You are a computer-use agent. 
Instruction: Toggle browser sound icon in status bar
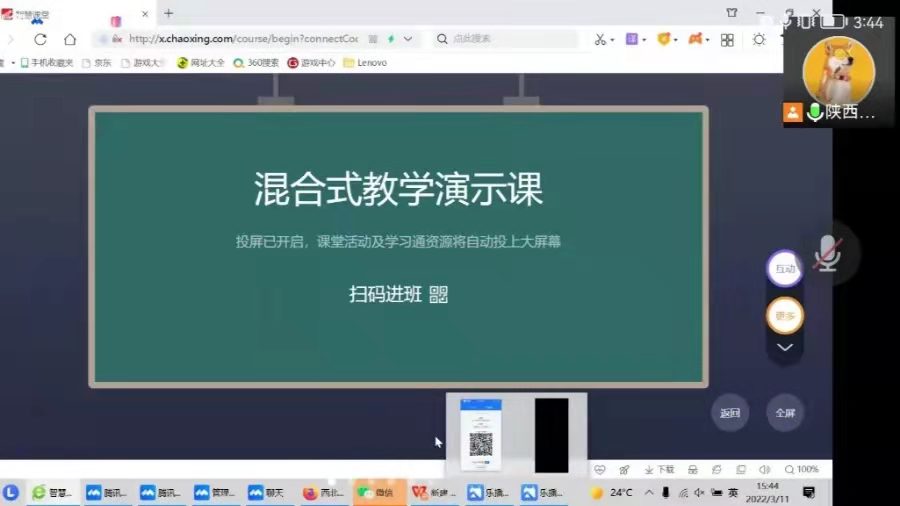point(764,469)
